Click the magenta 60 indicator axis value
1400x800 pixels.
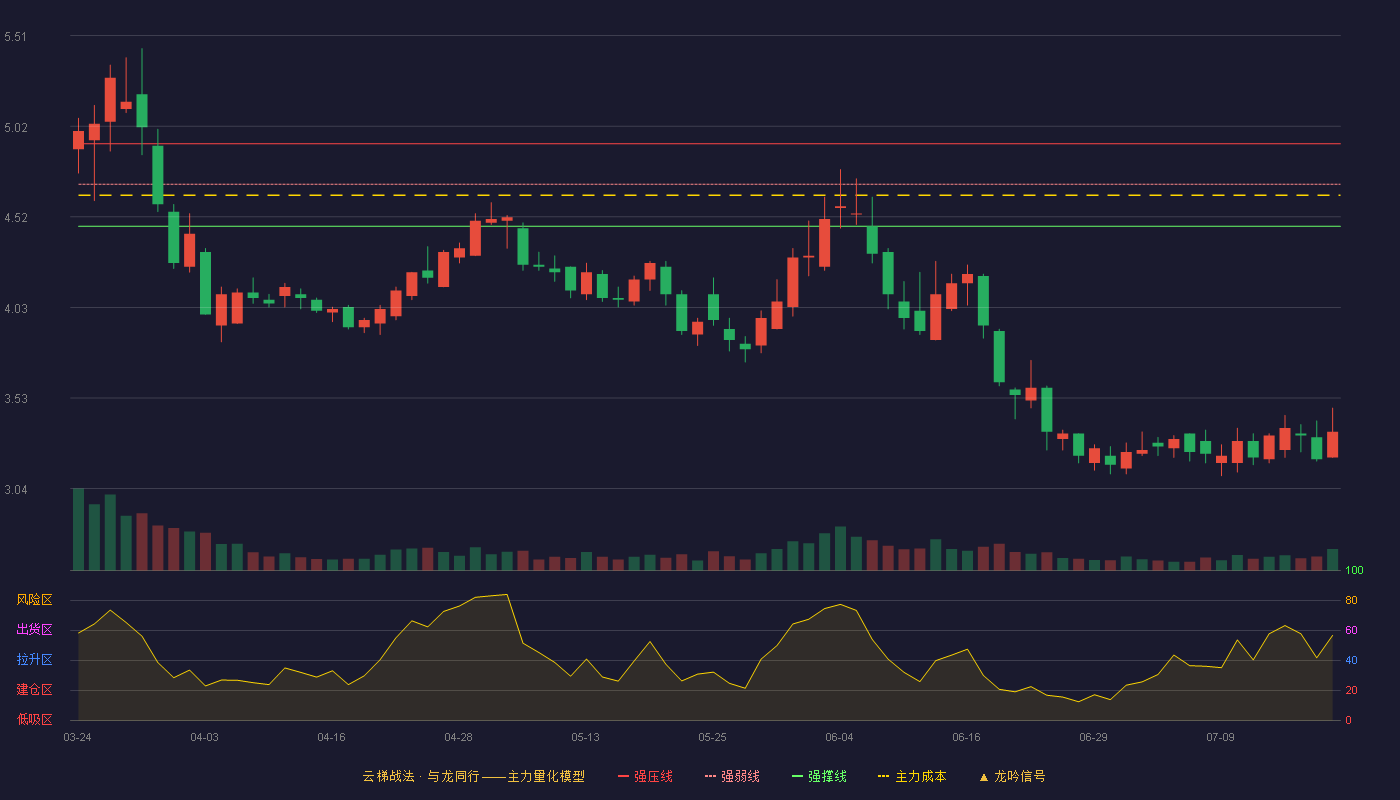click(1351, 630)
